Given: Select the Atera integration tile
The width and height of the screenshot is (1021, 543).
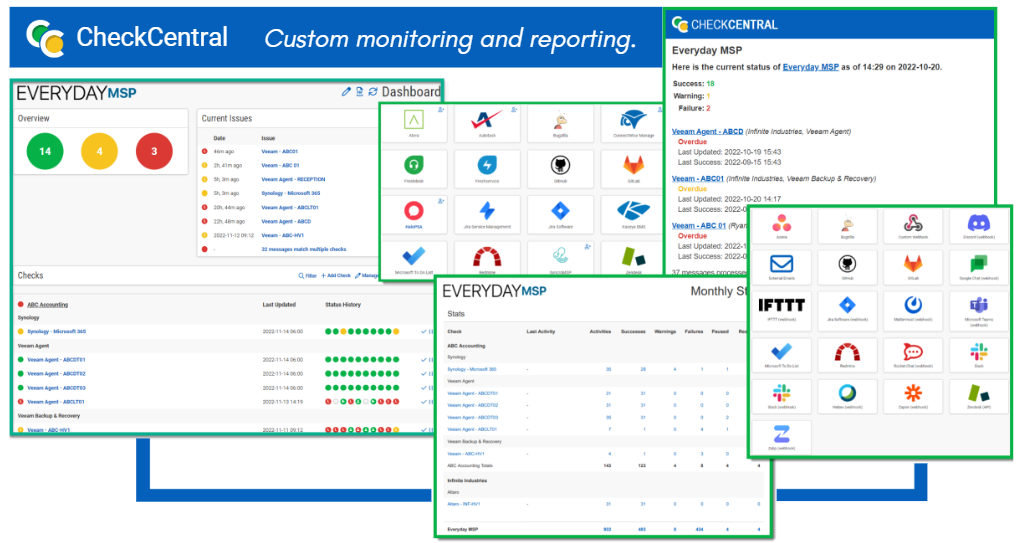Looking at the screenshot, I should click(414, 124).
